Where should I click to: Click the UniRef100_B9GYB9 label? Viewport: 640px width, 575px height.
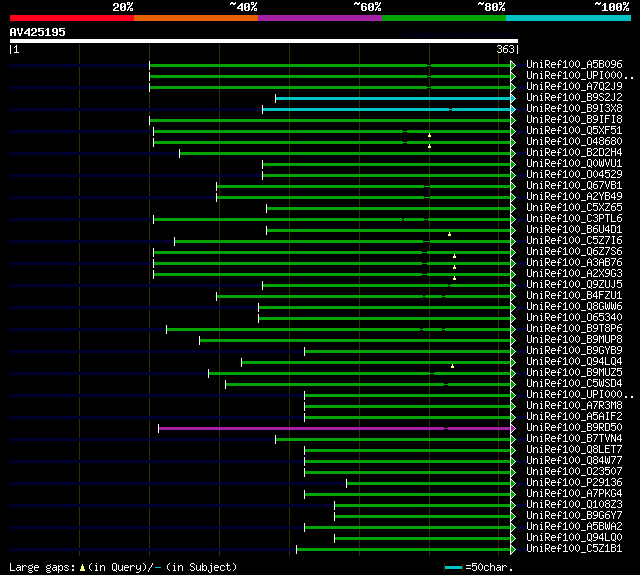point(574,351)
